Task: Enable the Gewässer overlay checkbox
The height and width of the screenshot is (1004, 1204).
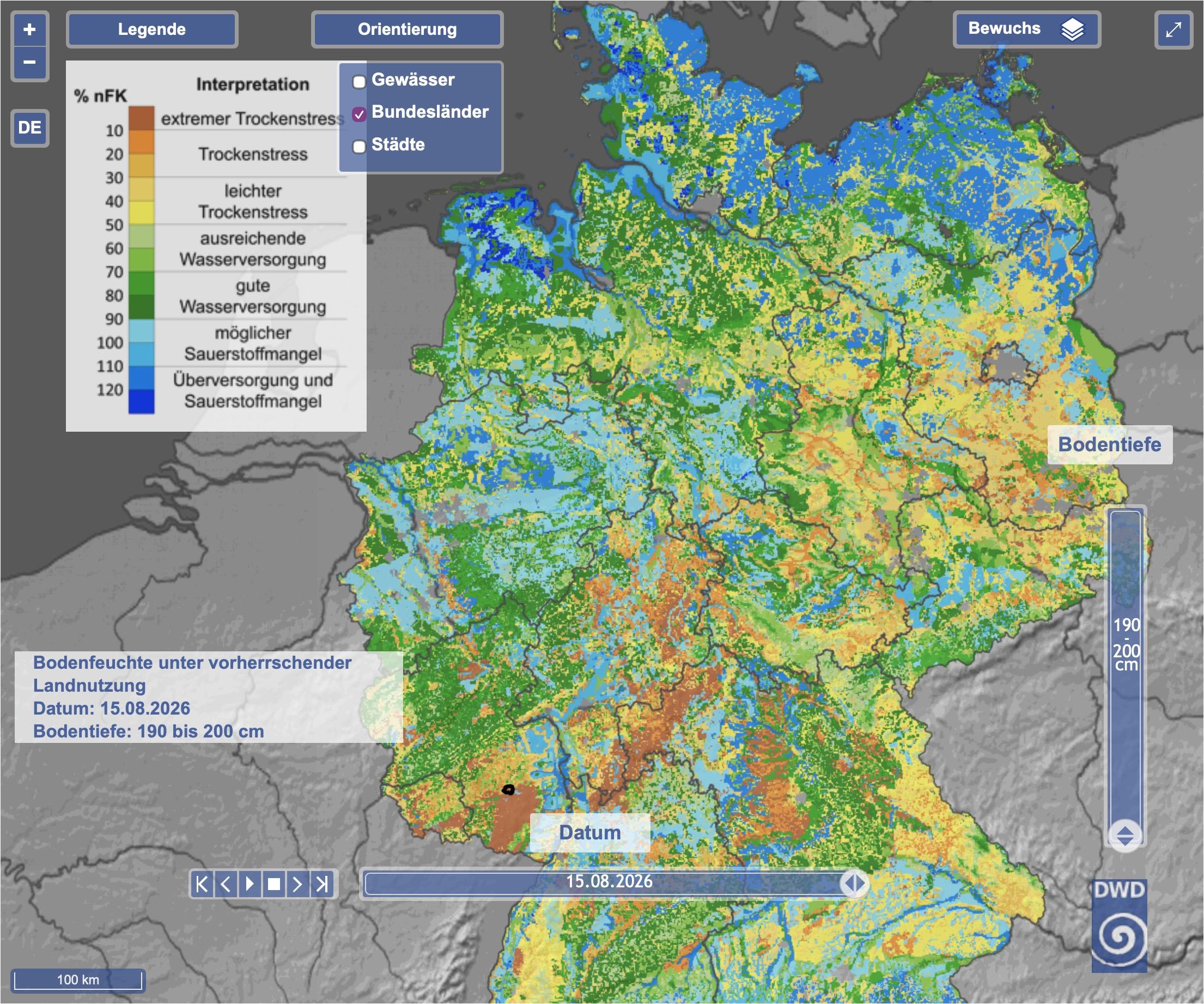Action: [x=359, y=81]
